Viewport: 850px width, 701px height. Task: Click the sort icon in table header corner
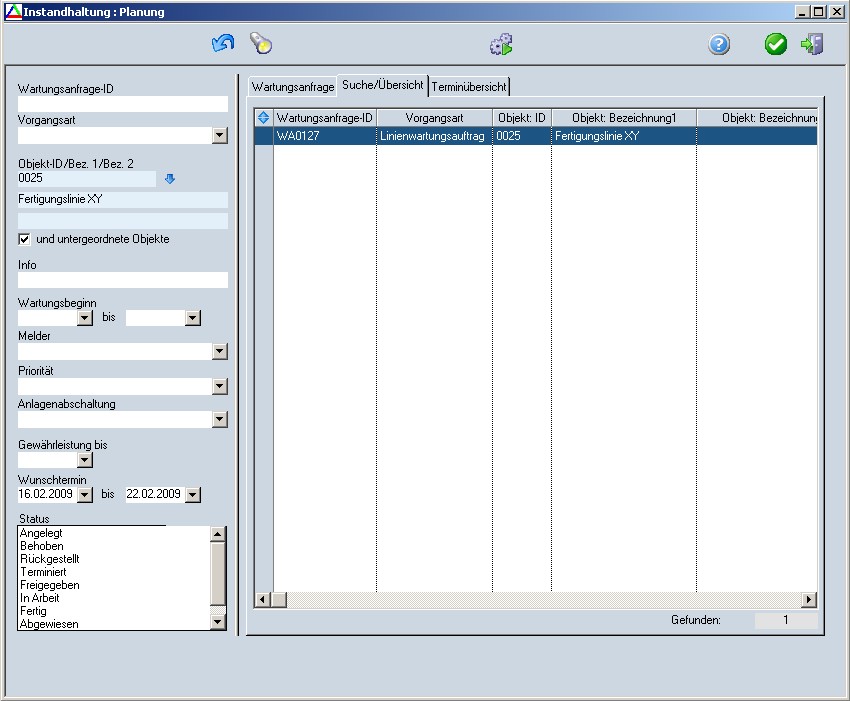click(x=264, y=118)
